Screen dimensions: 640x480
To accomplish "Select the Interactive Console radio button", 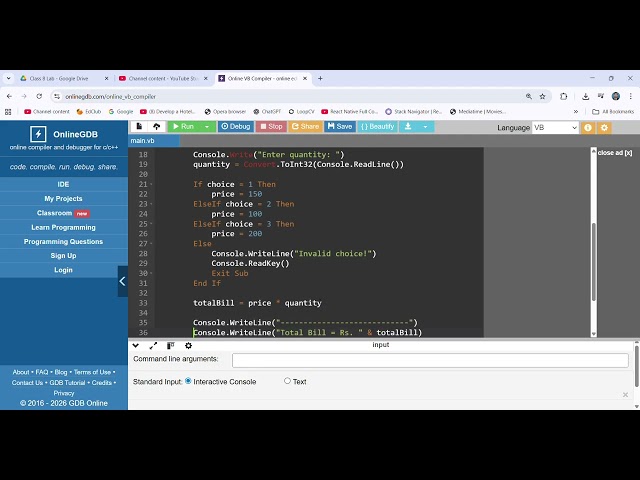I will (188, 381).
